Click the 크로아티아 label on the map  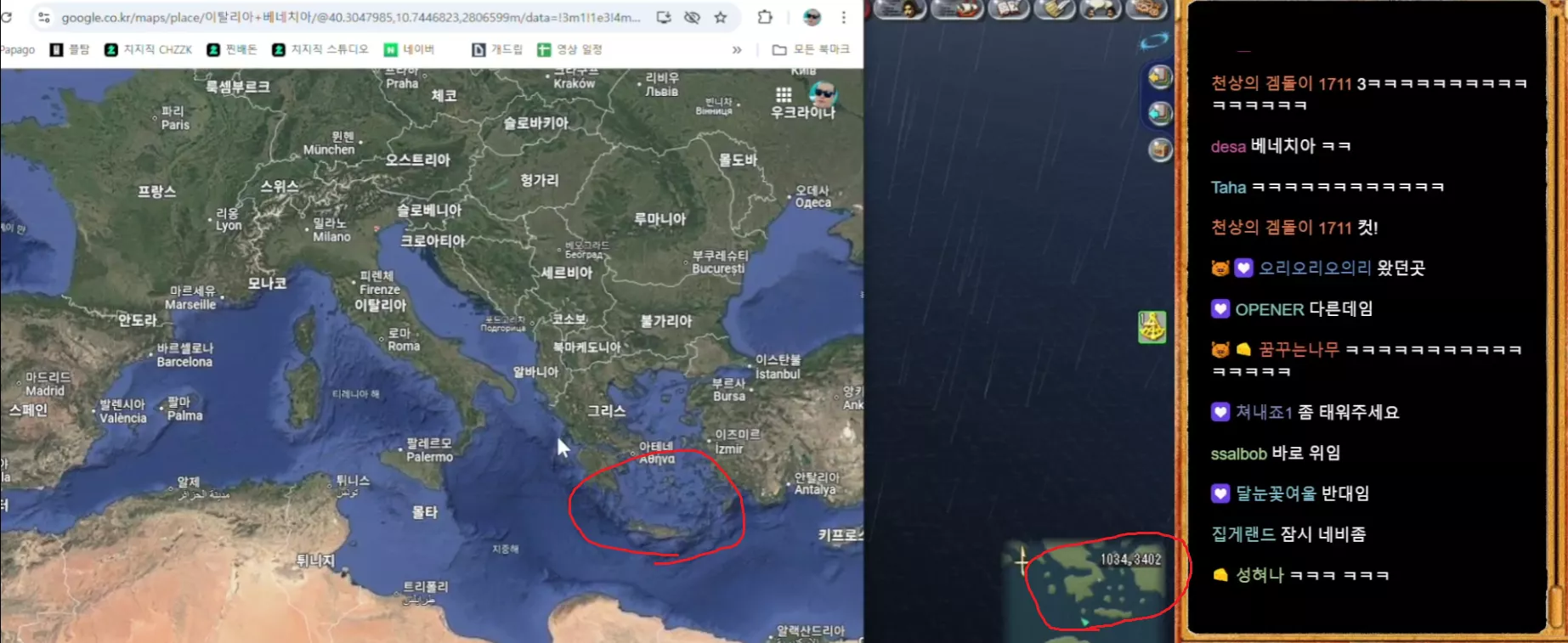point(433,241)
